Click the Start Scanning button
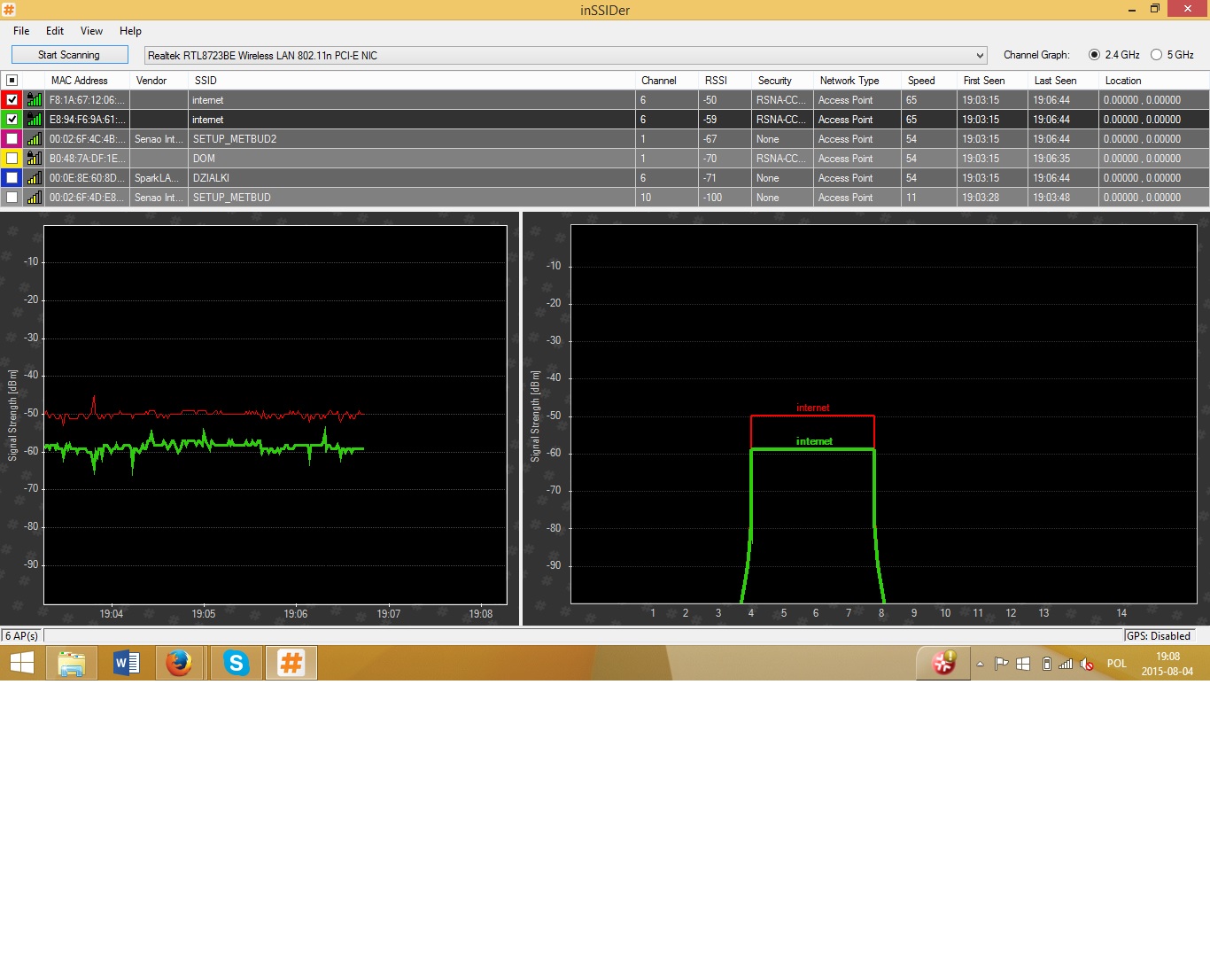This screenshot has width=1210, height=980. click(69, 55)
